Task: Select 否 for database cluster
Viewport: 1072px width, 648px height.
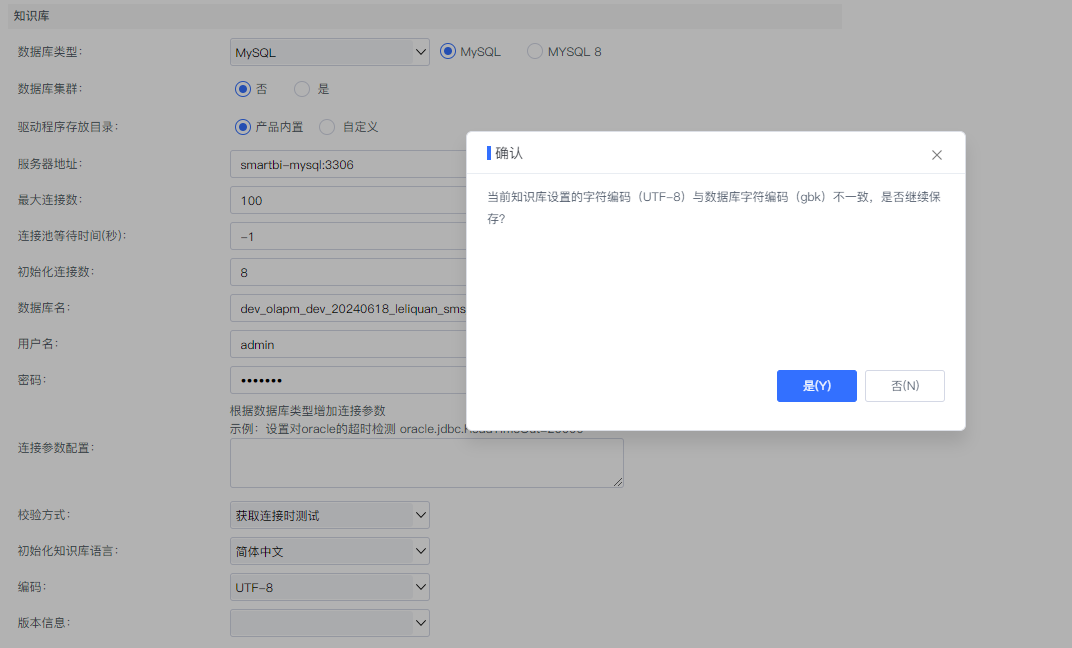Action: [241, 89]
